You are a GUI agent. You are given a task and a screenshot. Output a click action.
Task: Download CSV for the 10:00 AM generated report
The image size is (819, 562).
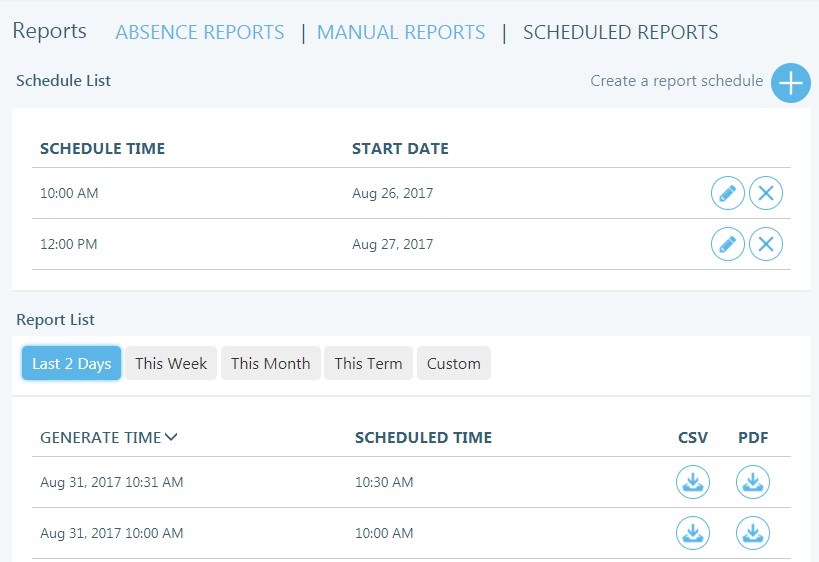point(692,533)
